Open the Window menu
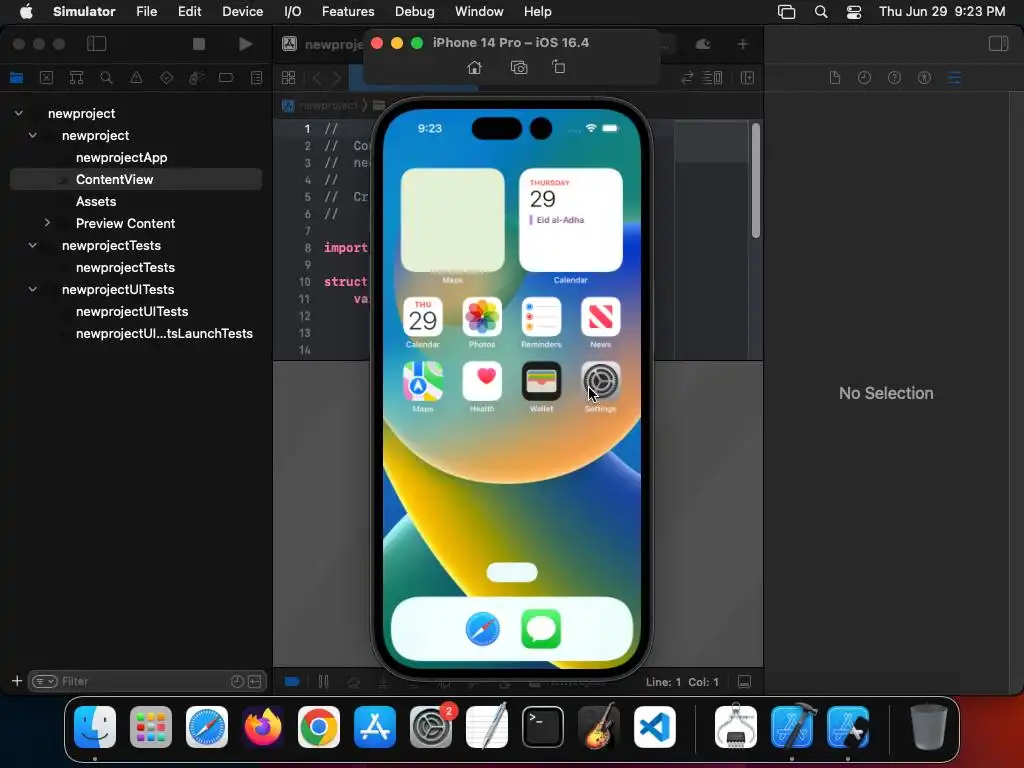 pos(479,12)
